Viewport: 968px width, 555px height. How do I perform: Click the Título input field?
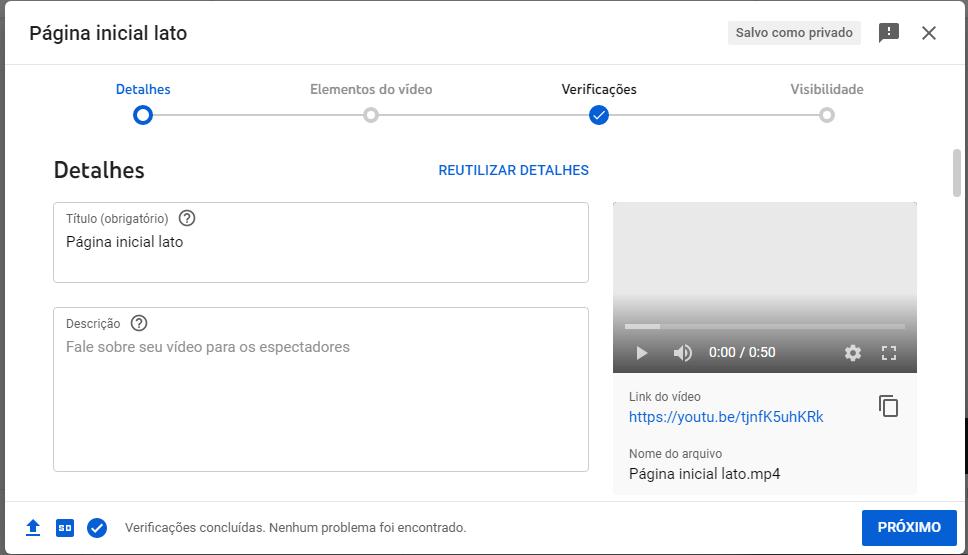(x=321, y=243)
